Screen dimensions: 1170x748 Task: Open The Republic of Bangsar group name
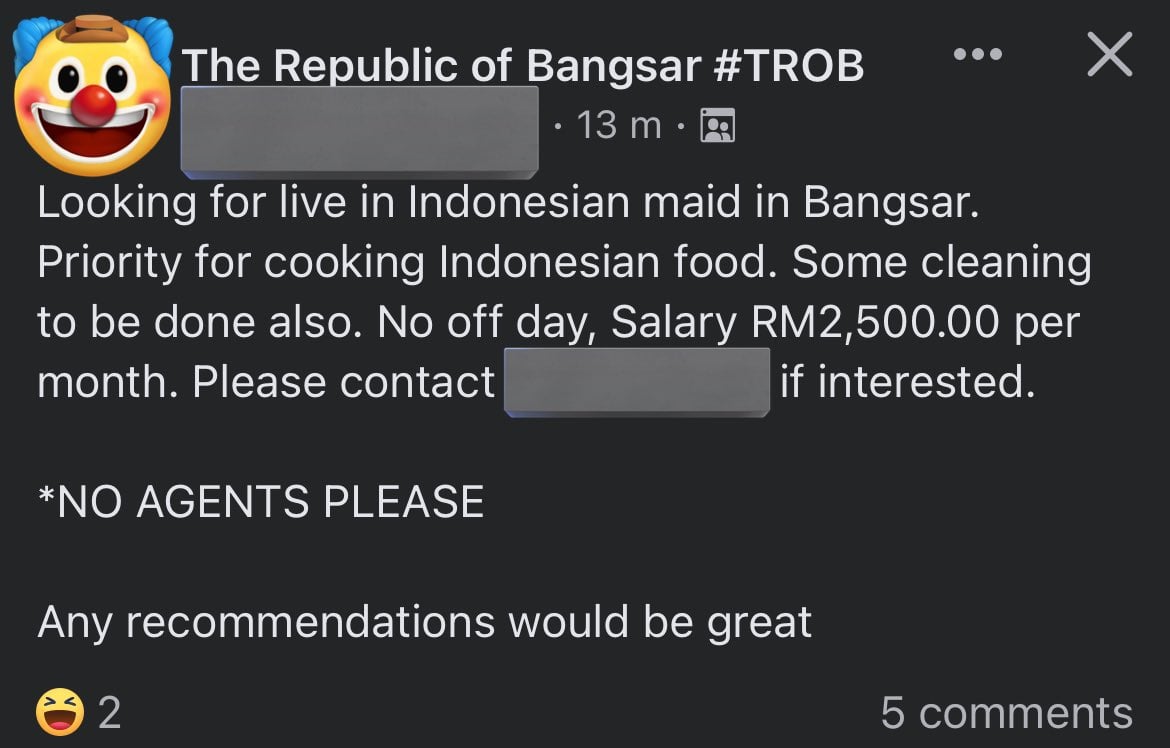(522, 66)
